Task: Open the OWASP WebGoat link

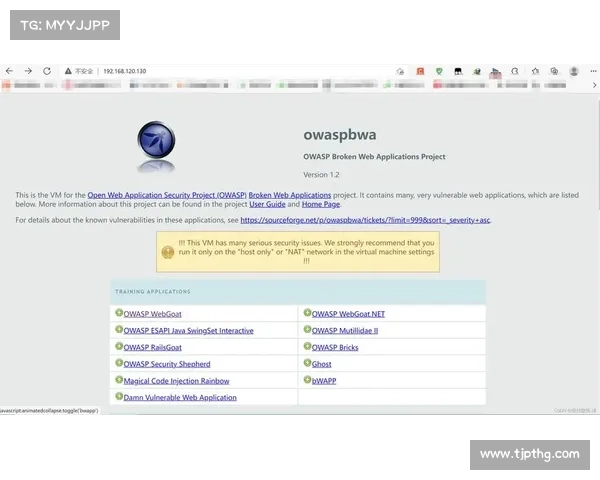Action: pyautogui.click(x=152, y=314)
